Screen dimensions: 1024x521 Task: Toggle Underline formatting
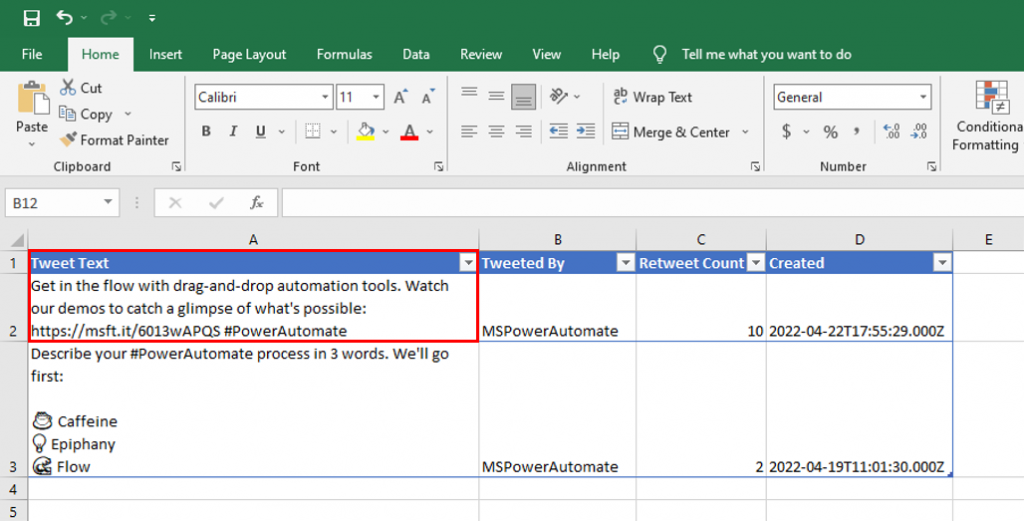tap(261, 131)
